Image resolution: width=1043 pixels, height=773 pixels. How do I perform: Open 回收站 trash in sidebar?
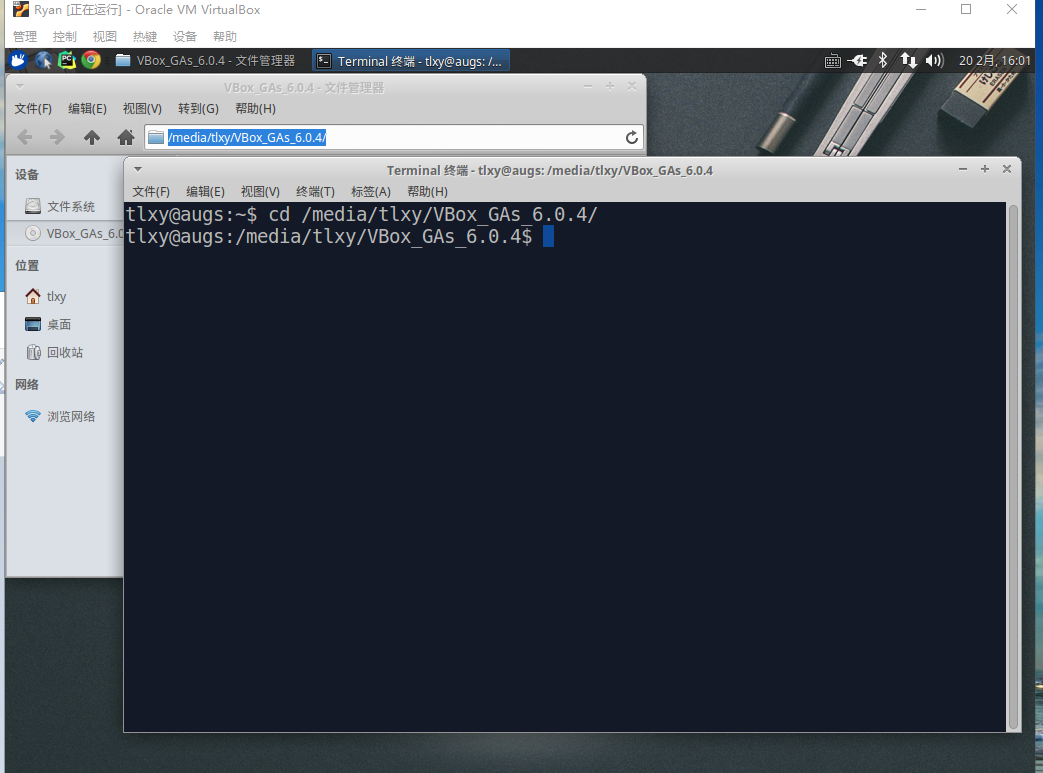coord(65,353)
